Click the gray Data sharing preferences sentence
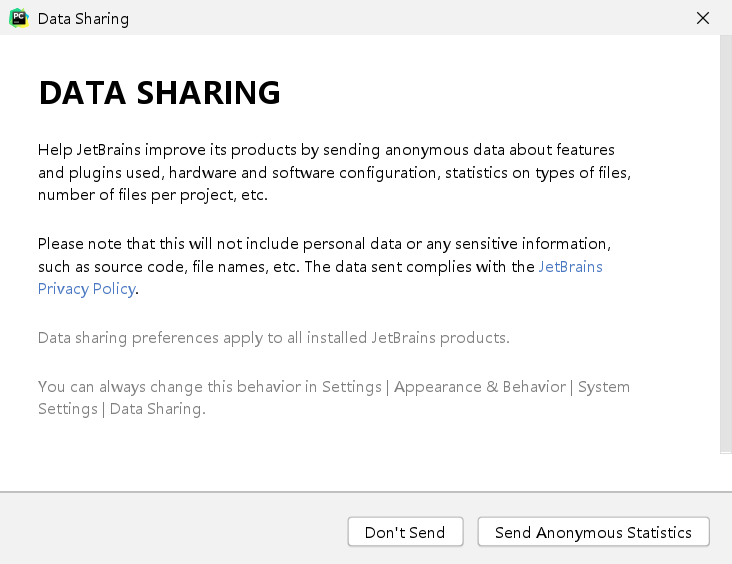Image resolution: width=732 pixels, height=564 pixels. point(273,338)
